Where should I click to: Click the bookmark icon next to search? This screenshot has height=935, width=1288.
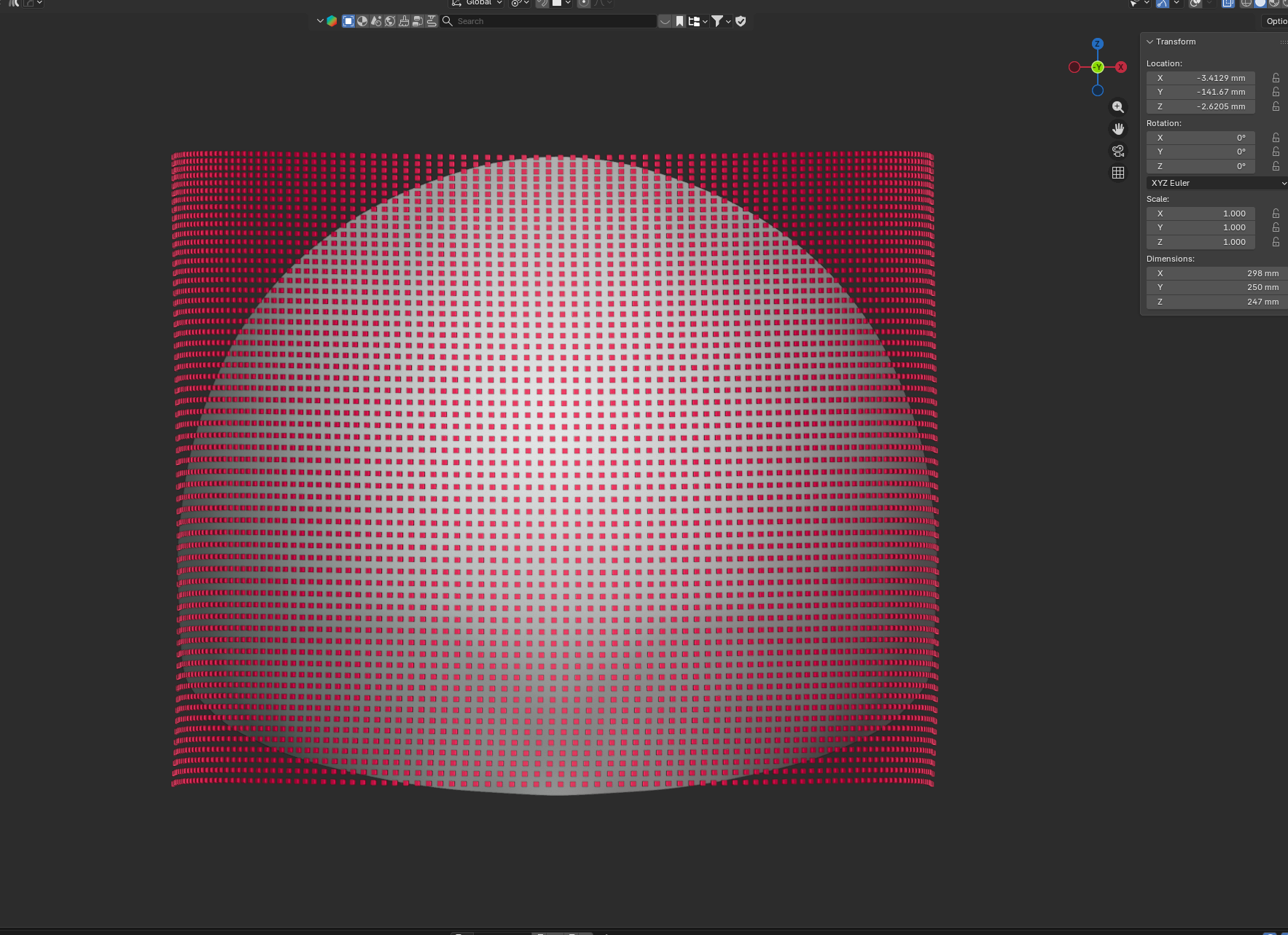point(679,21)
